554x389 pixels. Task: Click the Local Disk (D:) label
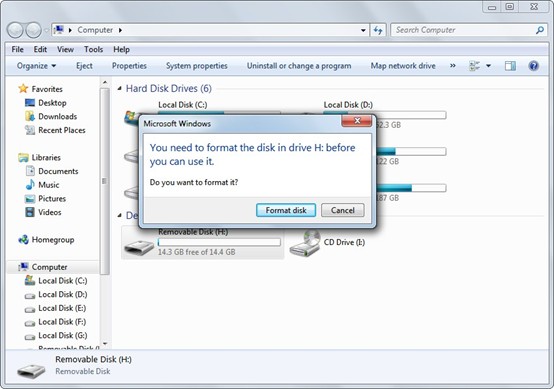348,105
